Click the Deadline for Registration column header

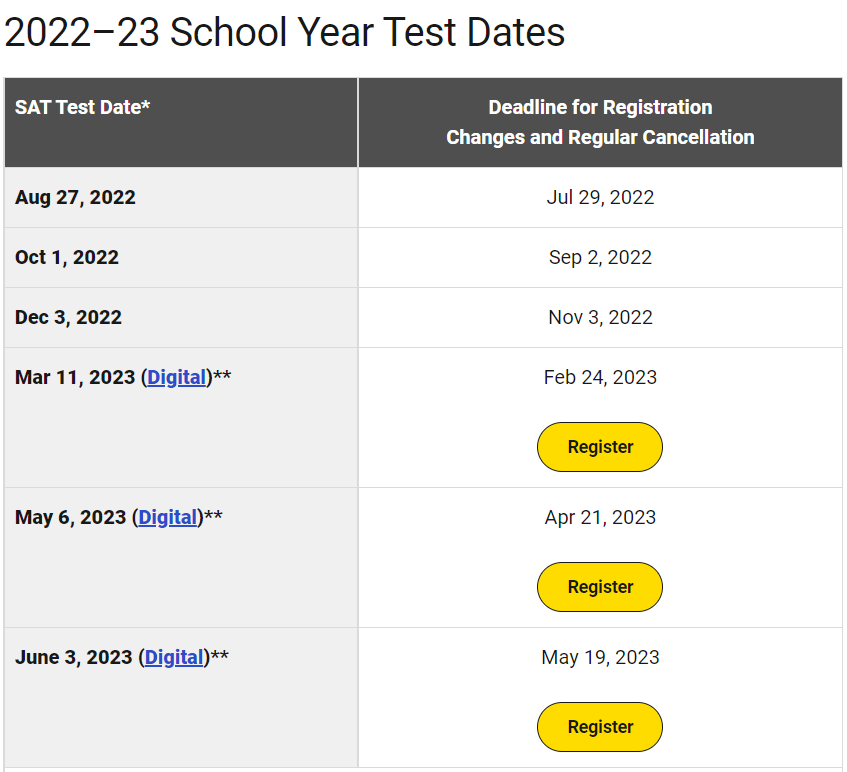point(600,122)
